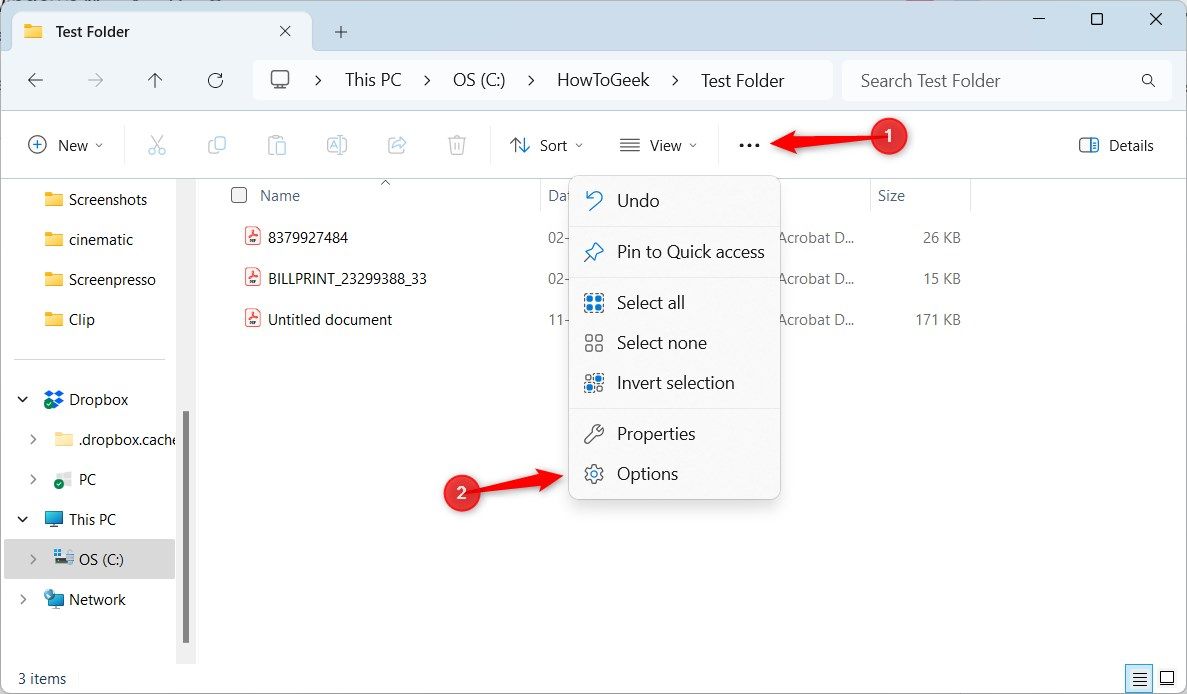Toggle the Details pane button
Viewport: 1187px width, 694px height.
tap(1116, 145)
